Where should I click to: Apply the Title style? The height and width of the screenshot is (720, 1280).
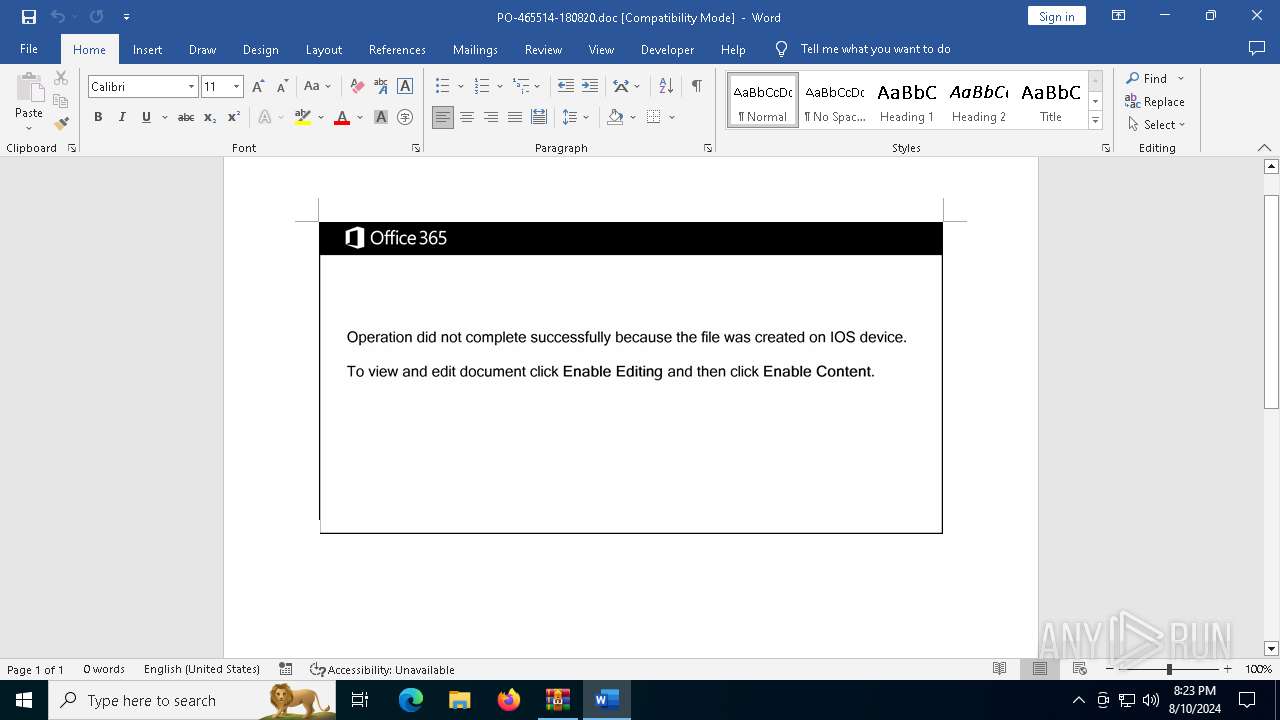(x=1051, y=101)
